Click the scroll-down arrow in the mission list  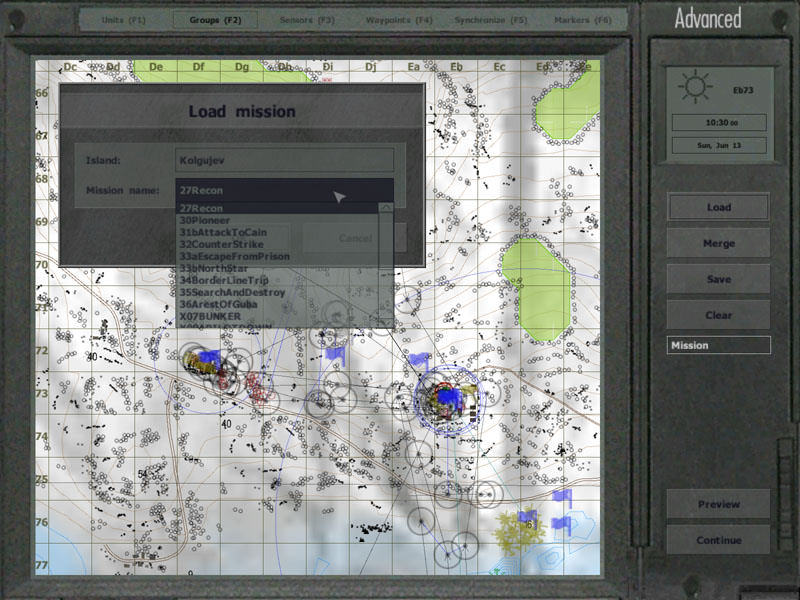(385, 322)
